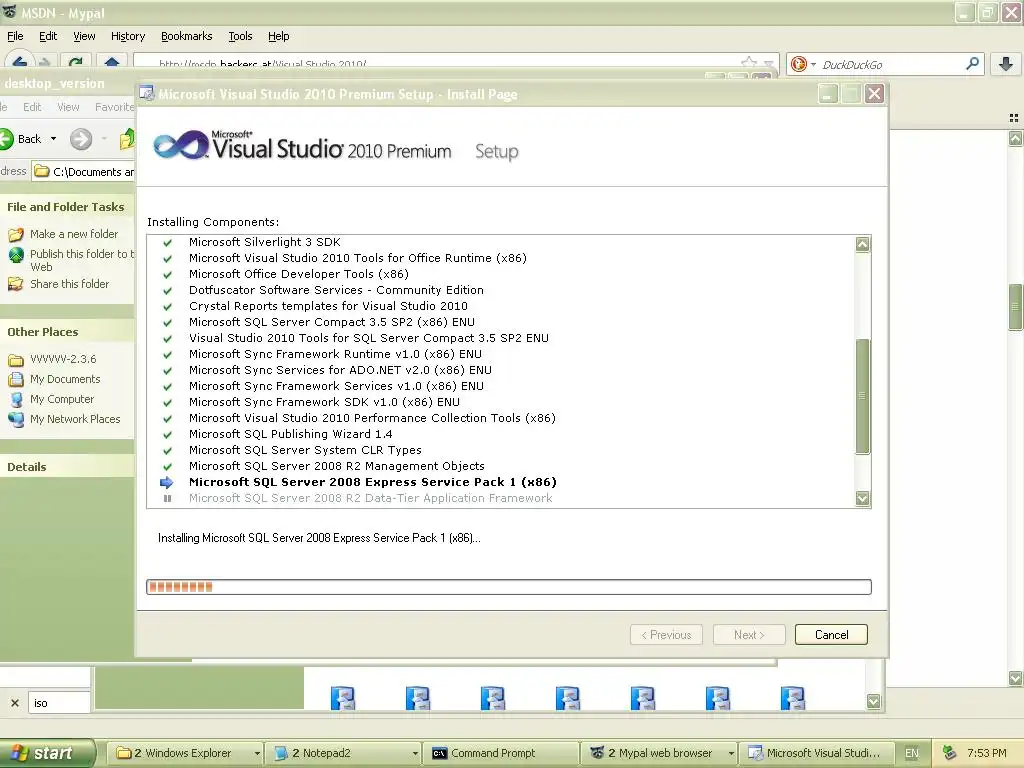Select SQL Server 2008 Express Service Pack 1 row
Viewport: 1024px width, 768px height.
click(x=372, y=482)
